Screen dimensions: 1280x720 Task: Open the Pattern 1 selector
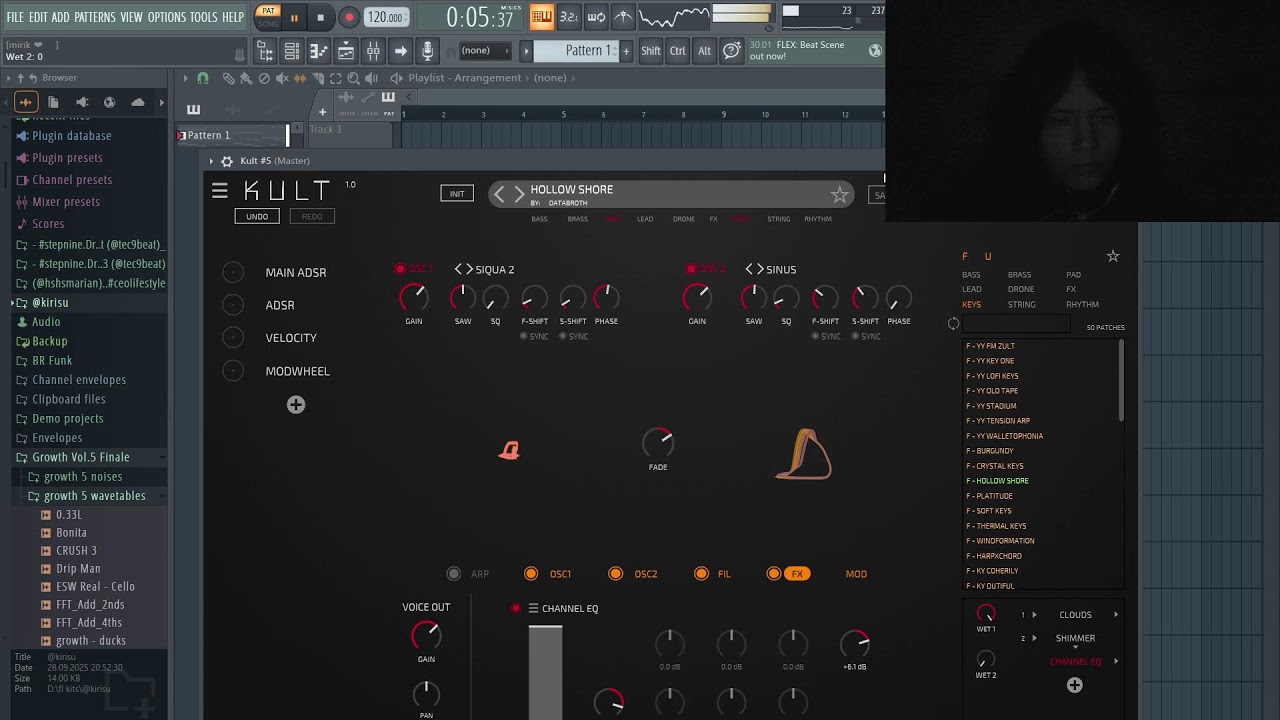pos(577,51)
